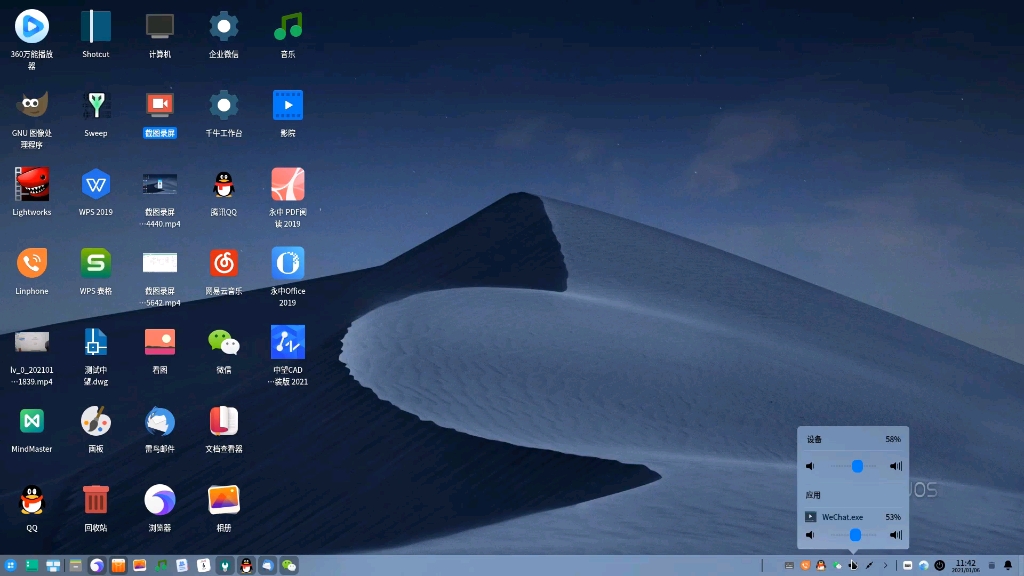Open the green WPS spreadsheet icon
1024x576 pixels.
(x=96, y=263)
